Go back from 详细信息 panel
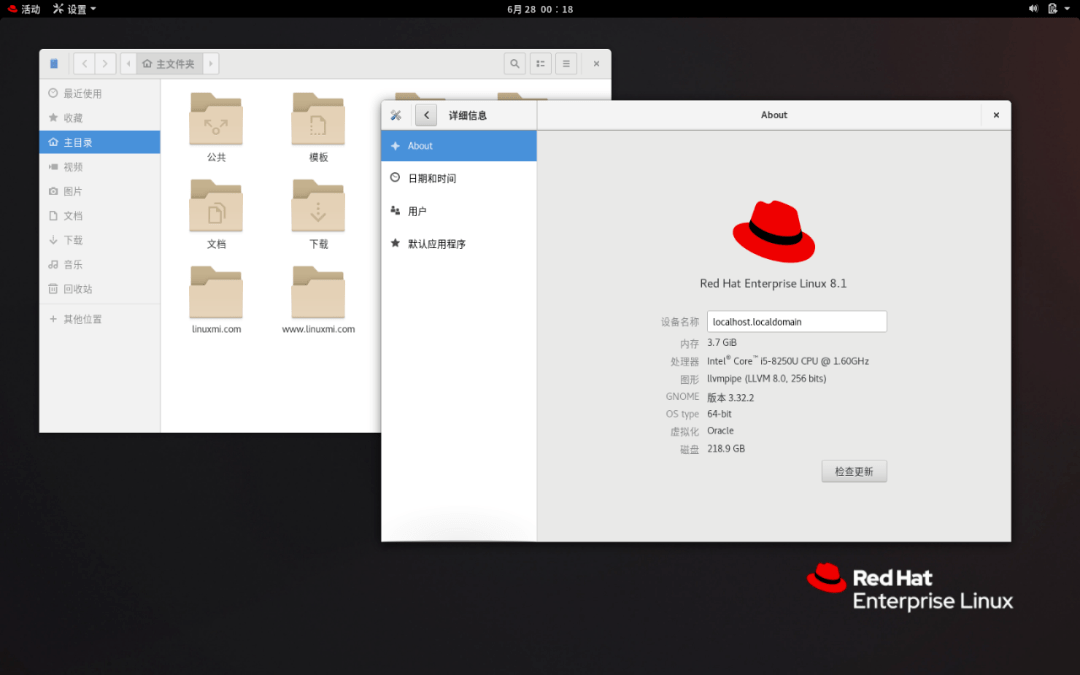This screenshot has width=1080, height=675. click(x=426, y=115)
